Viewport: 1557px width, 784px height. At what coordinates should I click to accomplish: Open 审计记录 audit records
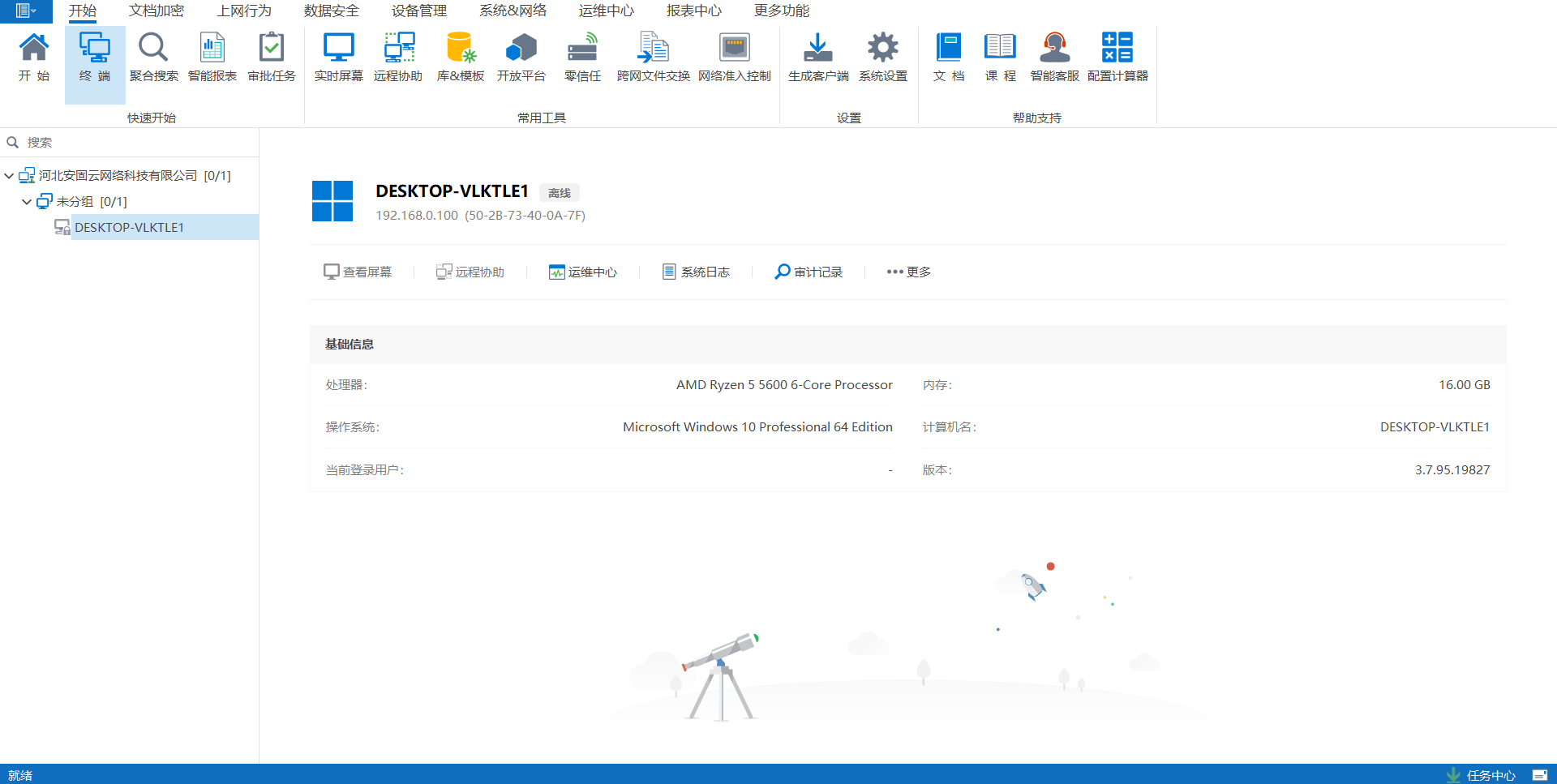click(809, 272)
